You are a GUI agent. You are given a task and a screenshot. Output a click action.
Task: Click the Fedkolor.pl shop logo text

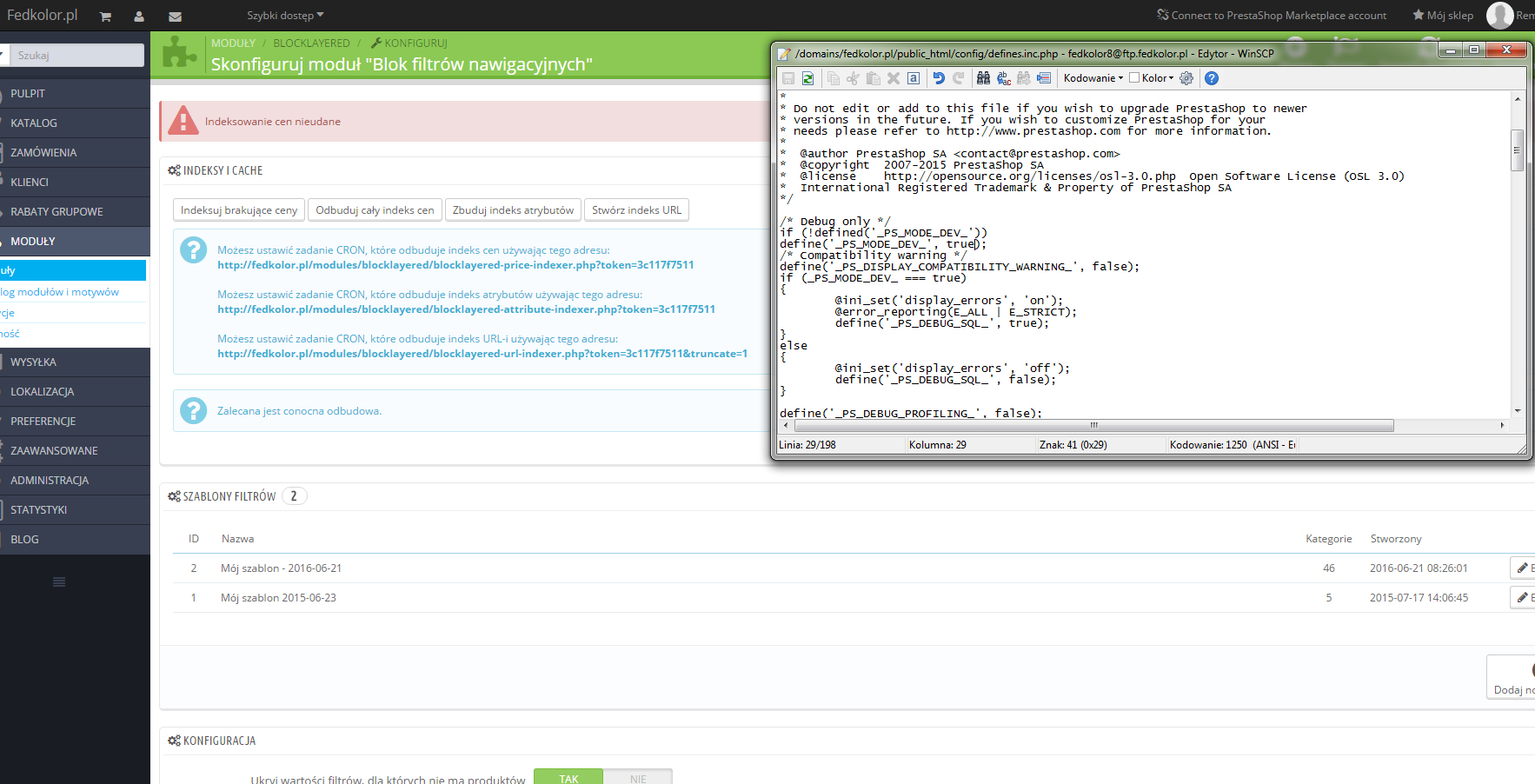tap(42, 15)
